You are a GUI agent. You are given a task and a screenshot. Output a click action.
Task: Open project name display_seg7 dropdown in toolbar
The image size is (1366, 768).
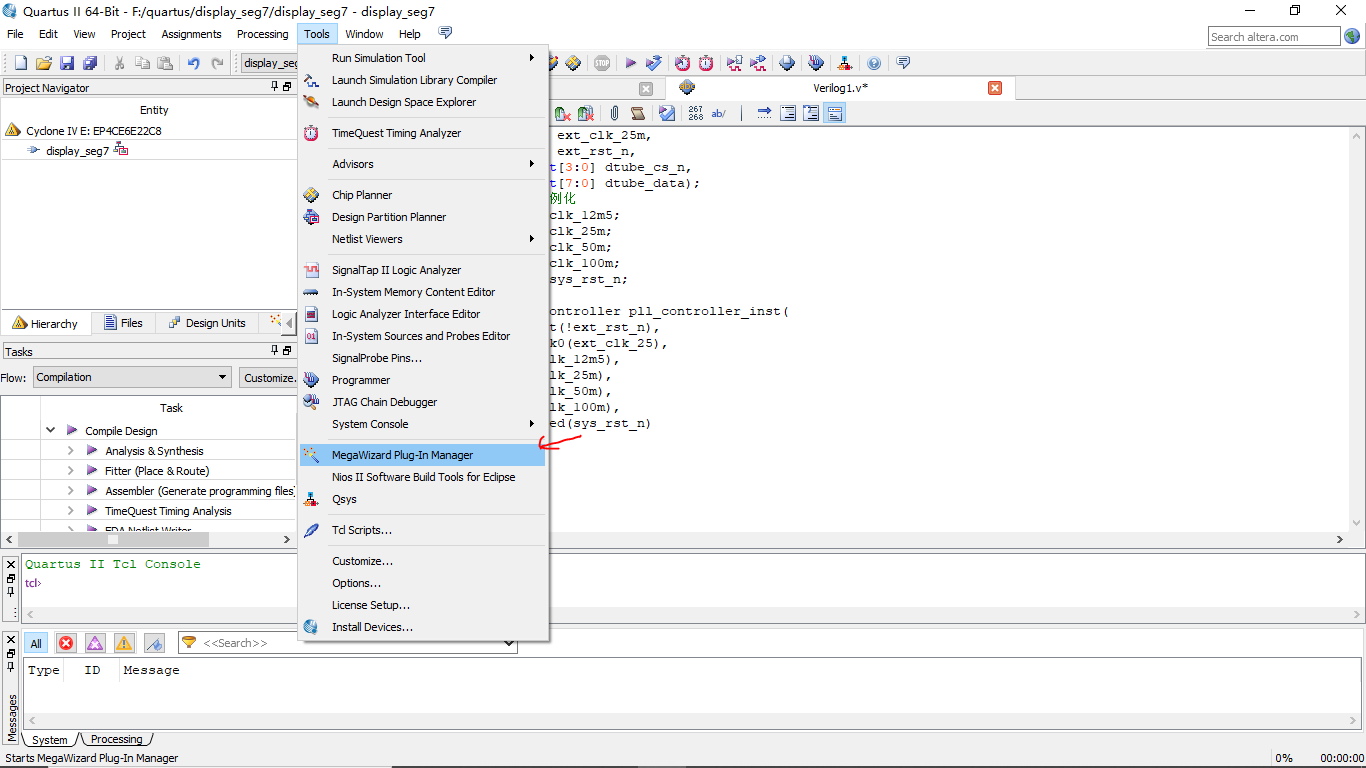coord(269,63)
